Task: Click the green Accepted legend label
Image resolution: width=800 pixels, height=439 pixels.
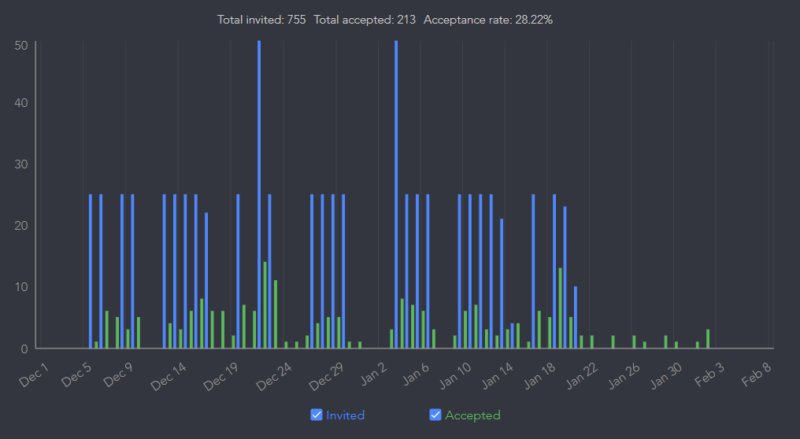Action: [472, 415]
